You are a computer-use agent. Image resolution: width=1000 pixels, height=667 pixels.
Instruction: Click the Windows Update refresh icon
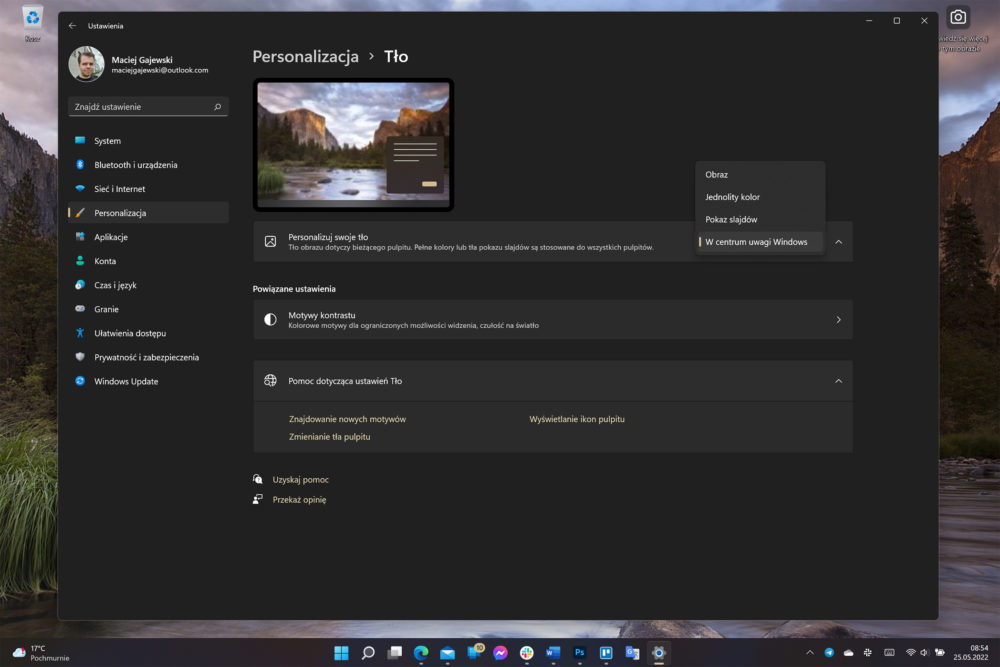80,381
